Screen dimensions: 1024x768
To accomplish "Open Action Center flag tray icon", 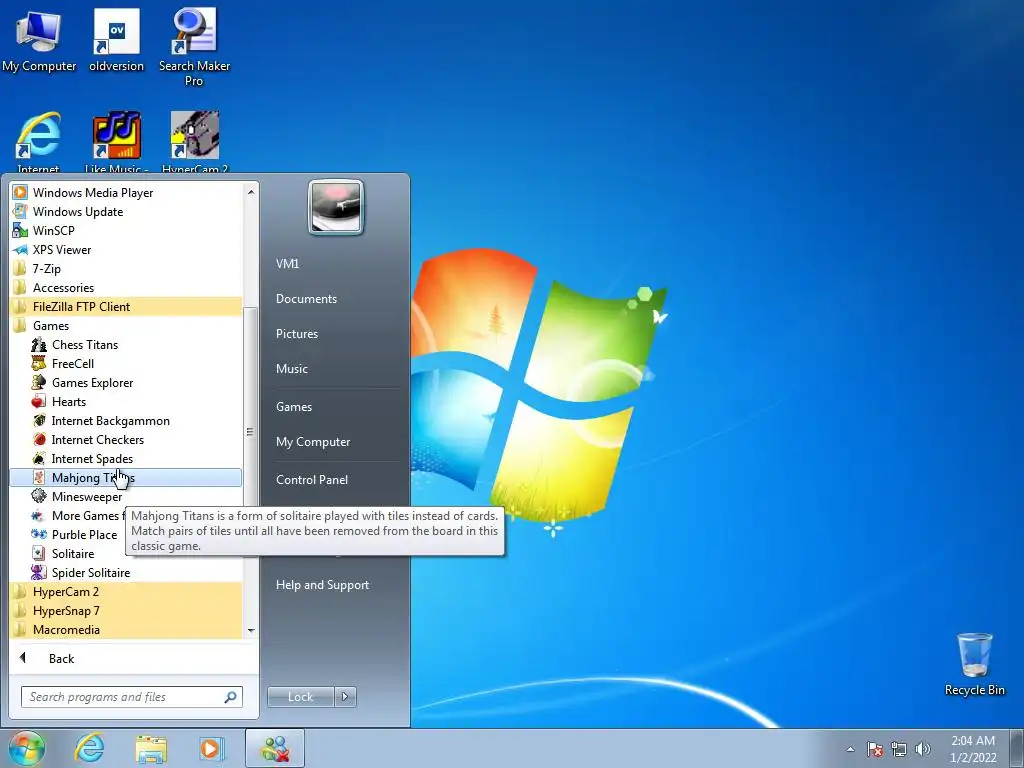I will pos(874,749).
